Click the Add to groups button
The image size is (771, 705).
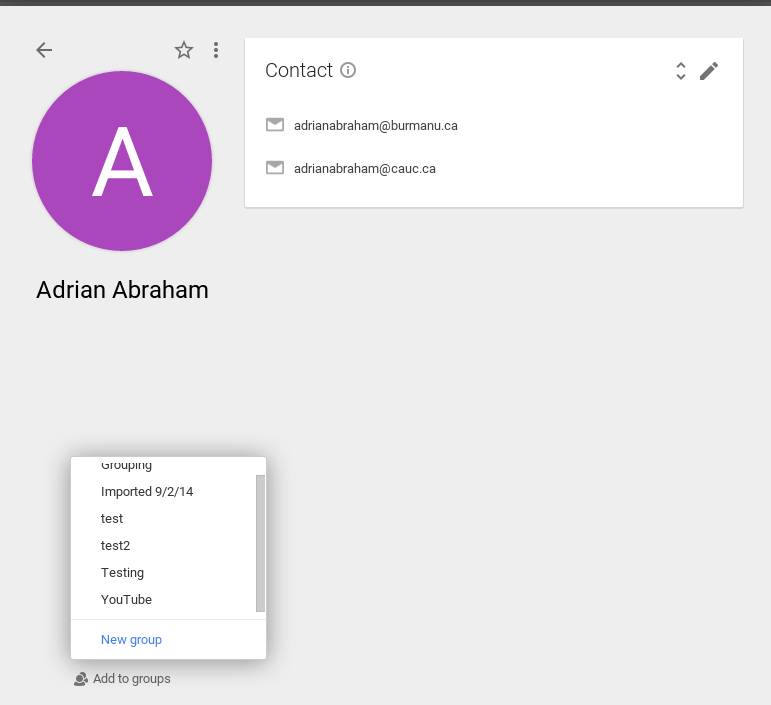click(x=122, y=679)
